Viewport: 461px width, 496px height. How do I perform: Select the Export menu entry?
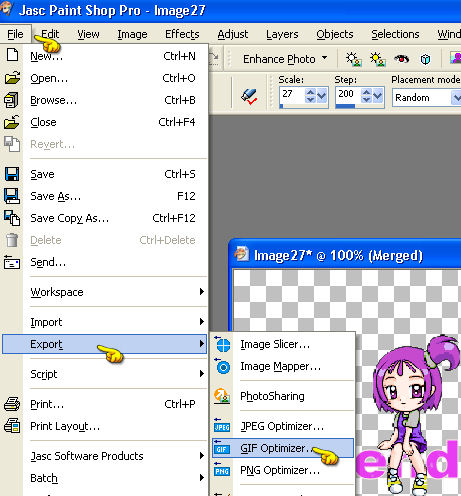(x=105, y=344)
